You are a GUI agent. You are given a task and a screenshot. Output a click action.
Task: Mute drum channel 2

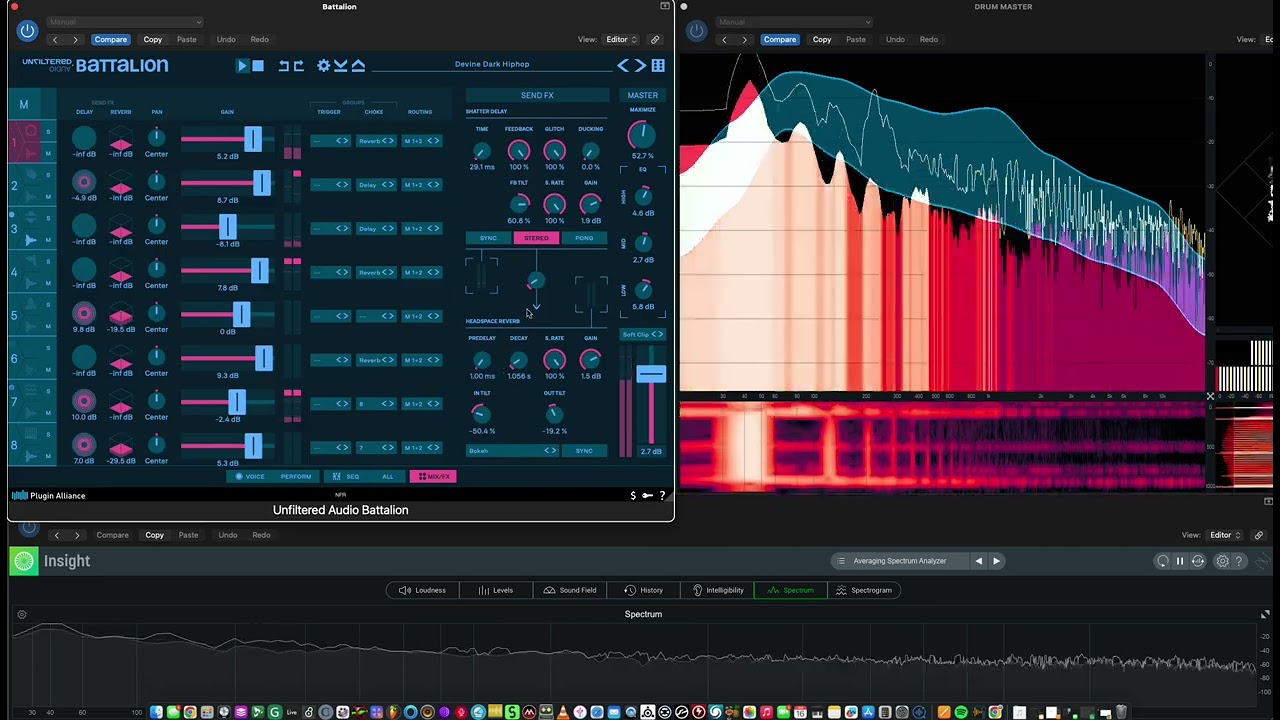[x=47, y=197]
